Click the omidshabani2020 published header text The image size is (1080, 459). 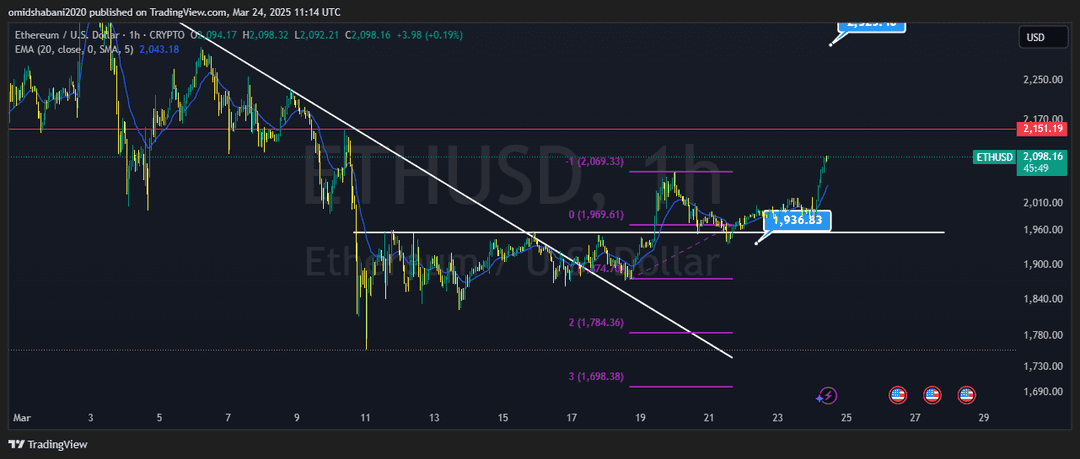[173, 12]
